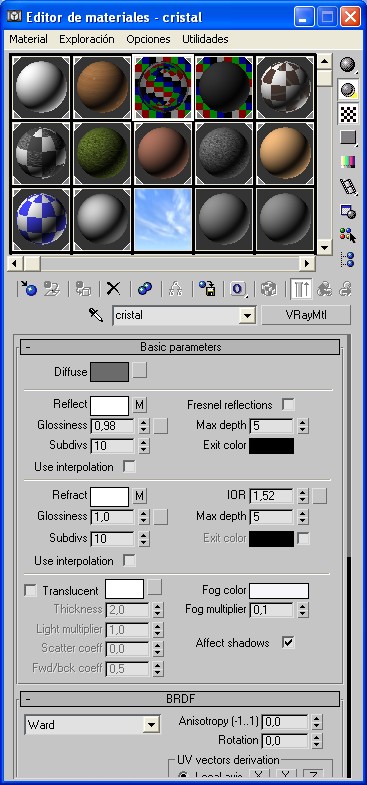367x785 pixels.
Task: Click the Make Unique icon
Action: (x=176, y=289)
